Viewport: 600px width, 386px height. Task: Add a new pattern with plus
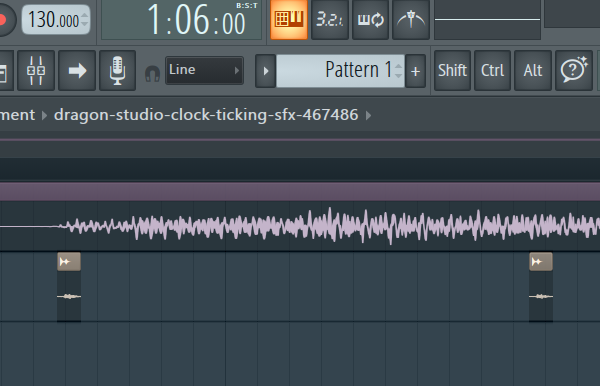pos(415,71)
